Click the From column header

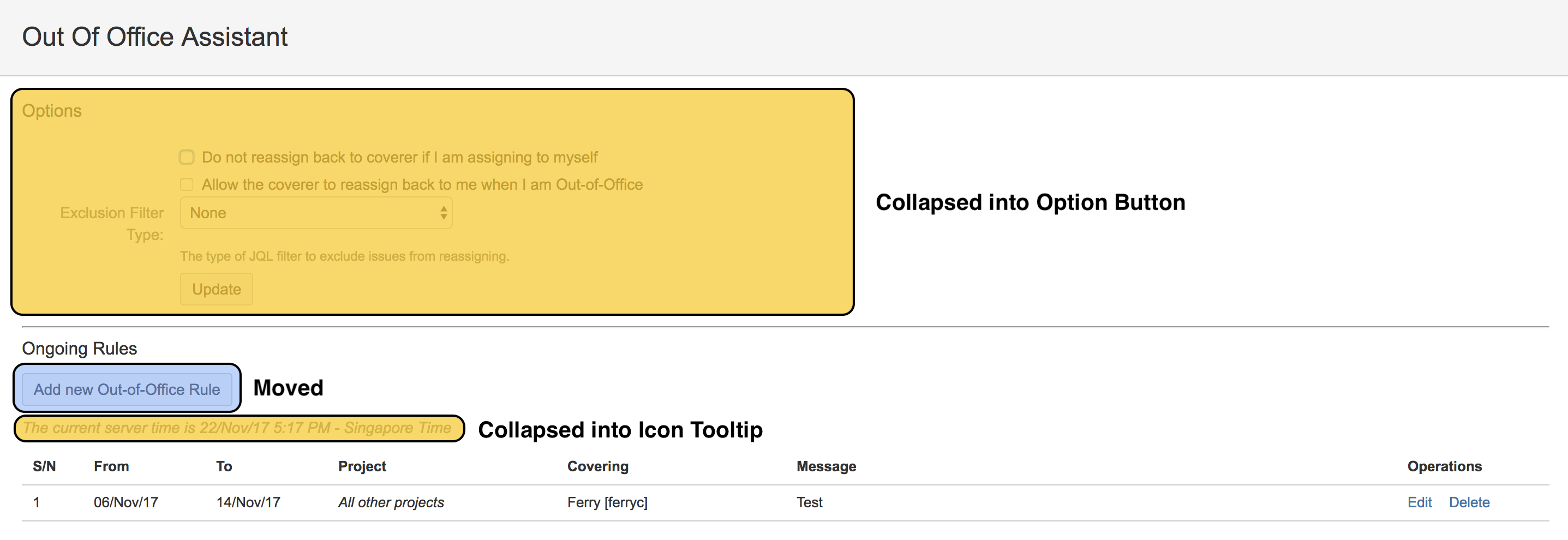111,466
